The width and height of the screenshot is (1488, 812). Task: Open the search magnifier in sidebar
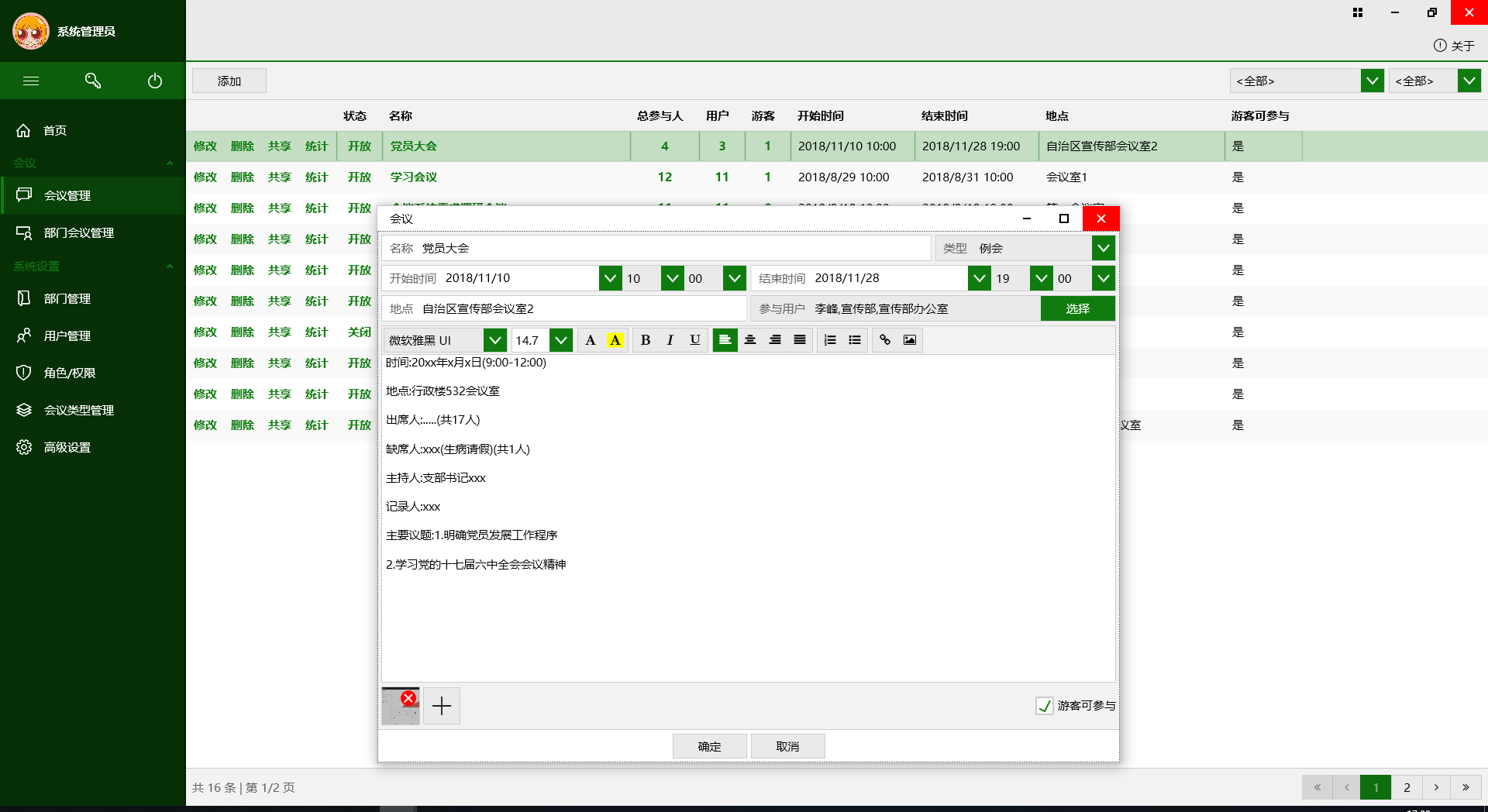[93, 81]
